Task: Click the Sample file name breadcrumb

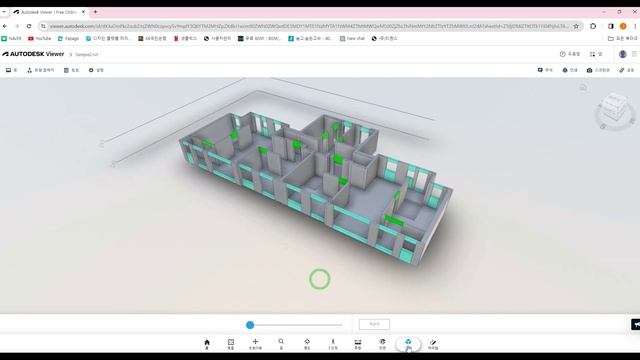Action: (x=87, y=54)
